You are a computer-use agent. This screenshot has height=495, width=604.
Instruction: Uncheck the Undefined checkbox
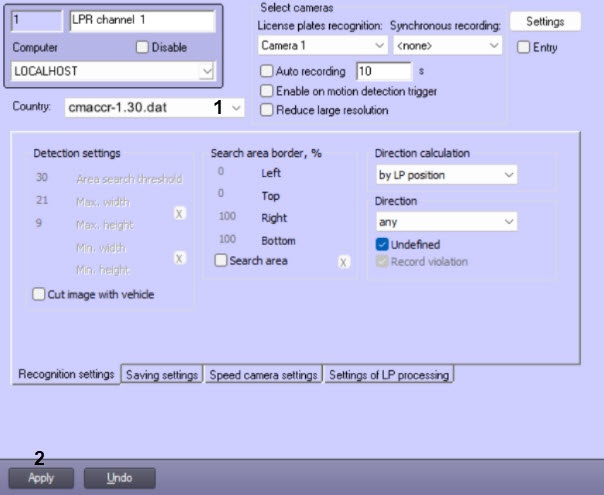382,244
